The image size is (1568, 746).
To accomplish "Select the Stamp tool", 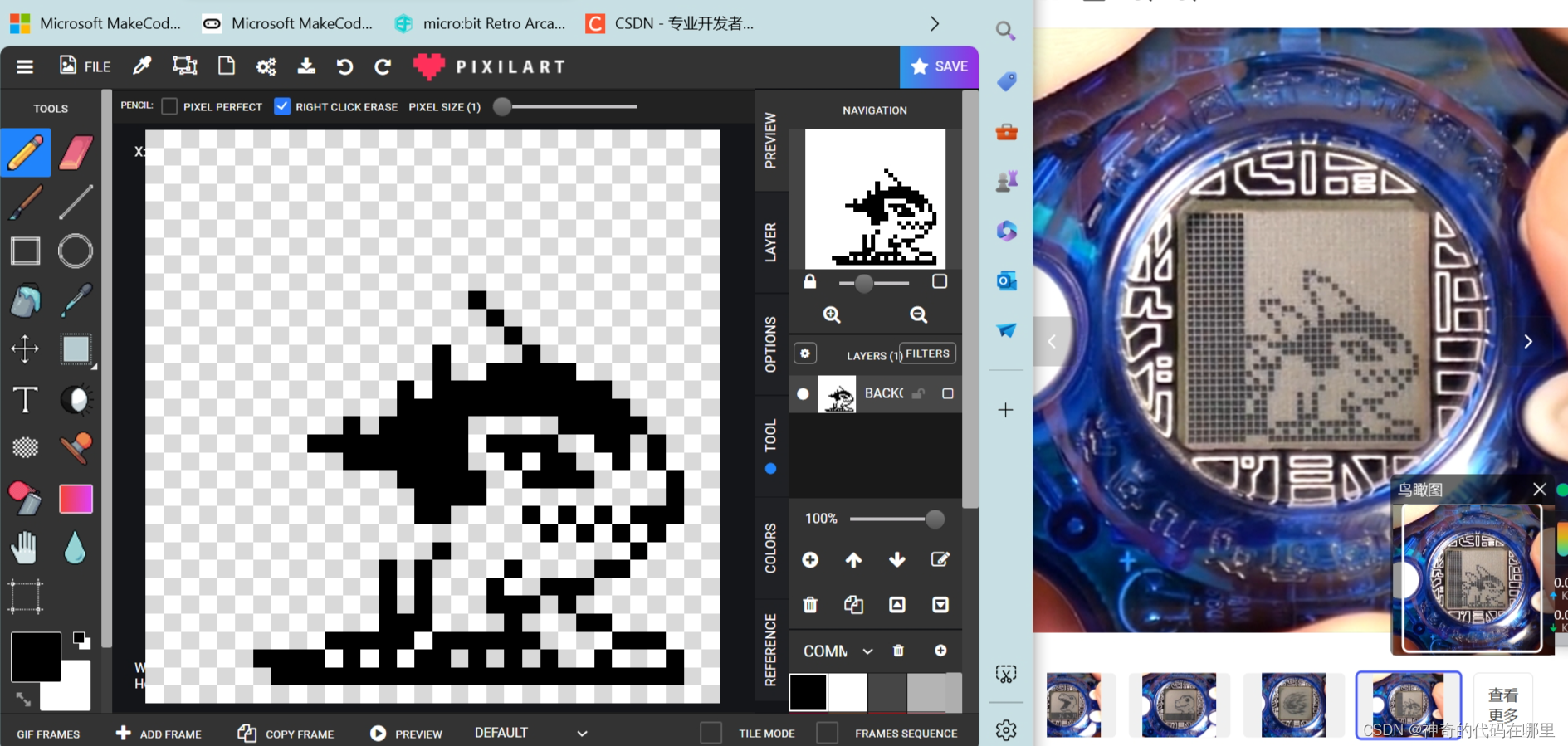I will (x=76, y=448).
